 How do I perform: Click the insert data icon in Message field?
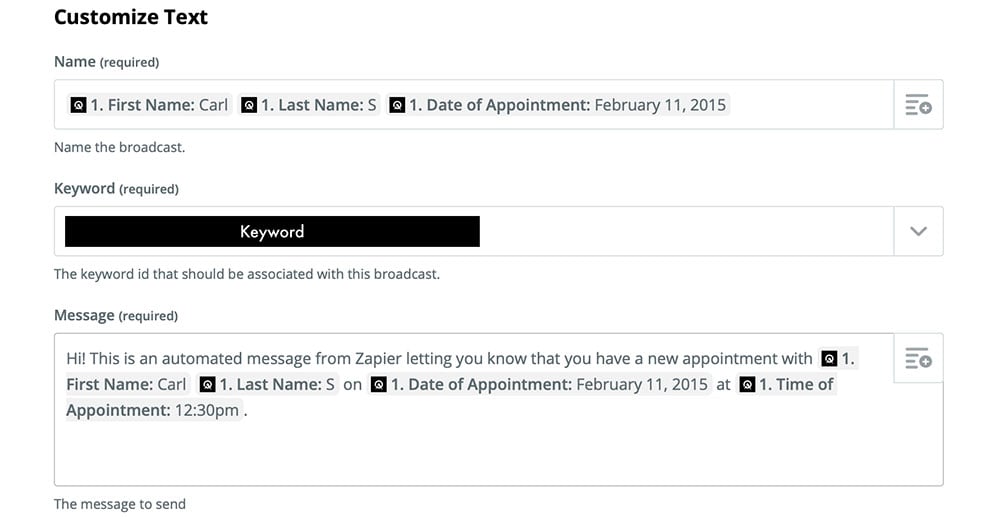[x=918, y=359]
